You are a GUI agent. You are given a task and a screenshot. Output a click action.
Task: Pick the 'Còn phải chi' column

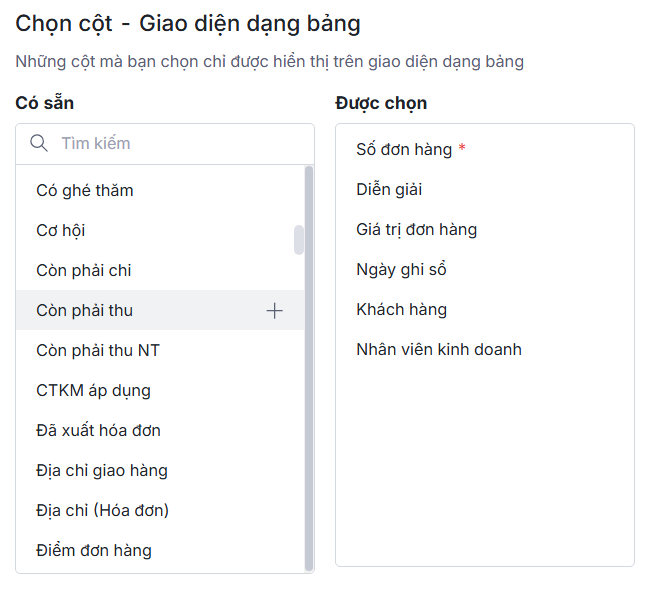pos(84,270)
